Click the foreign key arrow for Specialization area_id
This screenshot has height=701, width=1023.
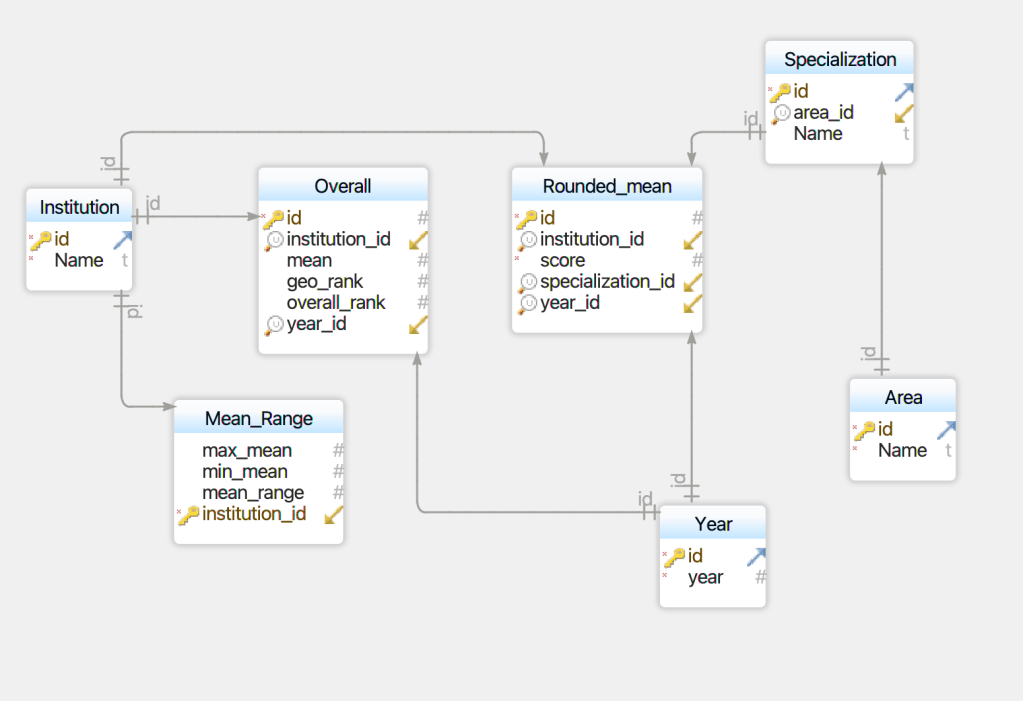coord(904,113)
